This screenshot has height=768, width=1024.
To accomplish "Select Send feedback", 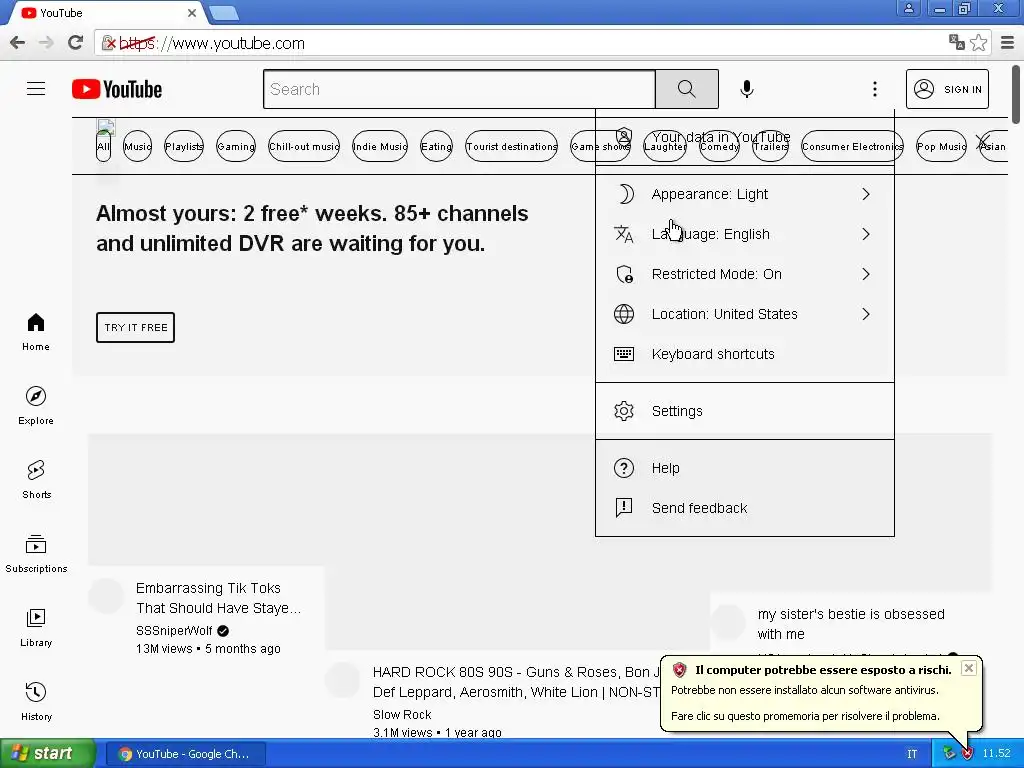I will (744, 508).
